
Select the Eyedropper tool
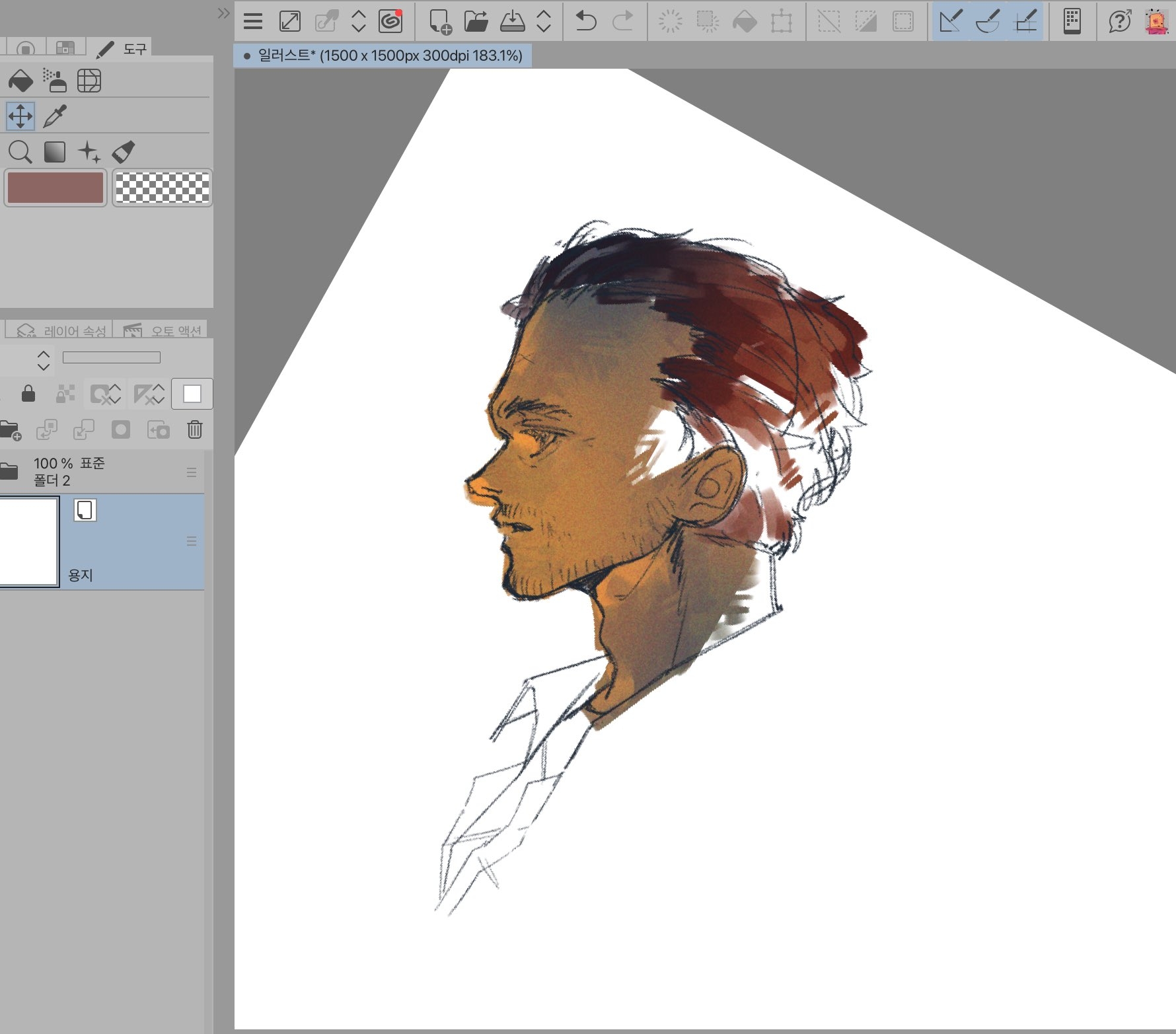55,117
